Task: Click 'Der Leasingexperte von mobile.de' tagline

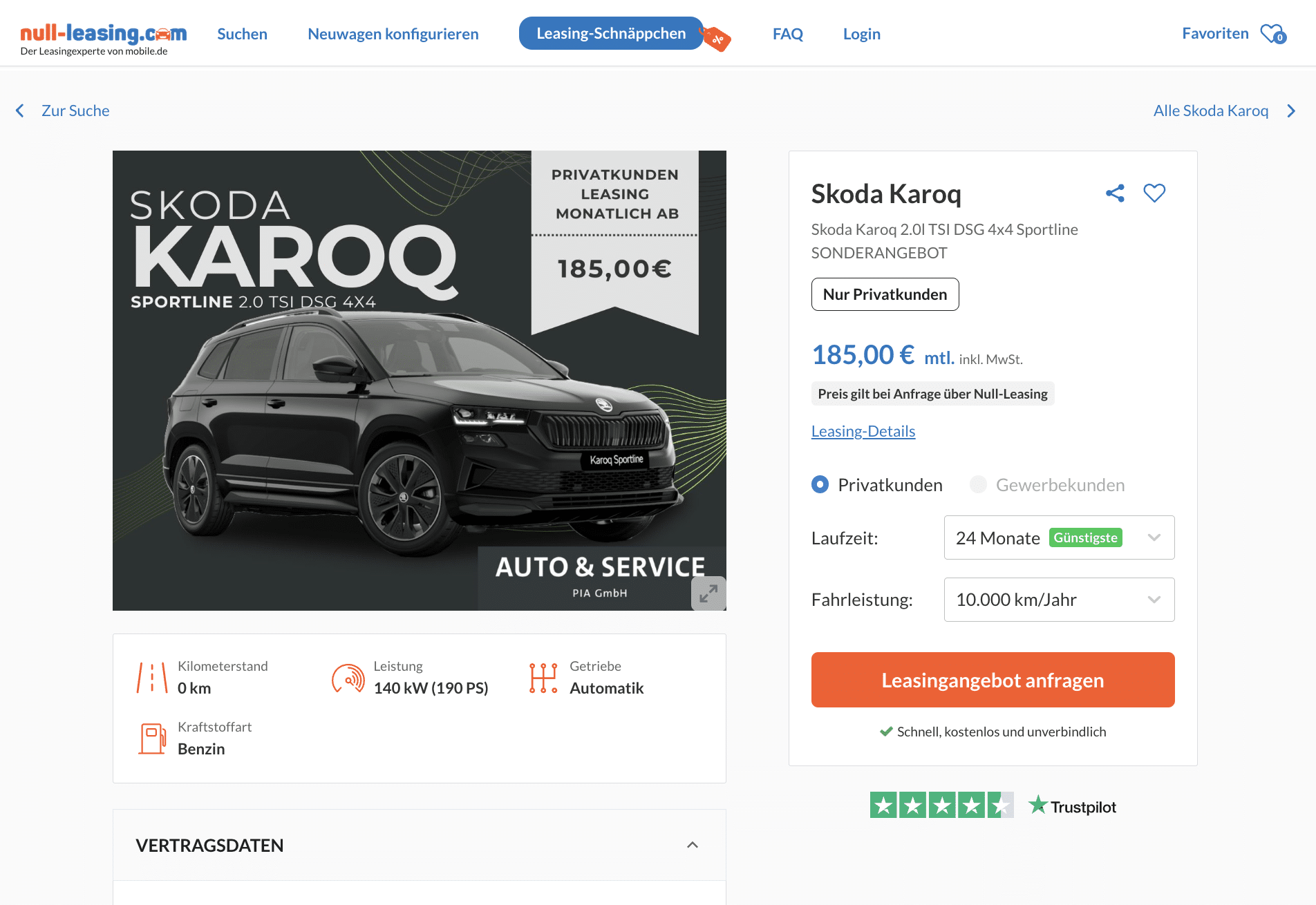Action: click(x=94, y=51)
